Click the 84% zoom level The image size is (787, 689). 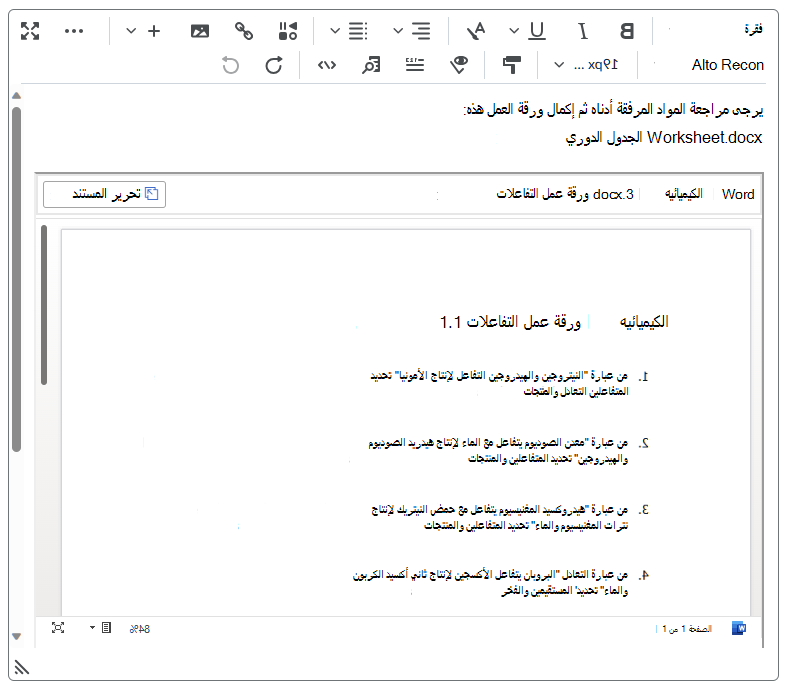pos(140,629)
